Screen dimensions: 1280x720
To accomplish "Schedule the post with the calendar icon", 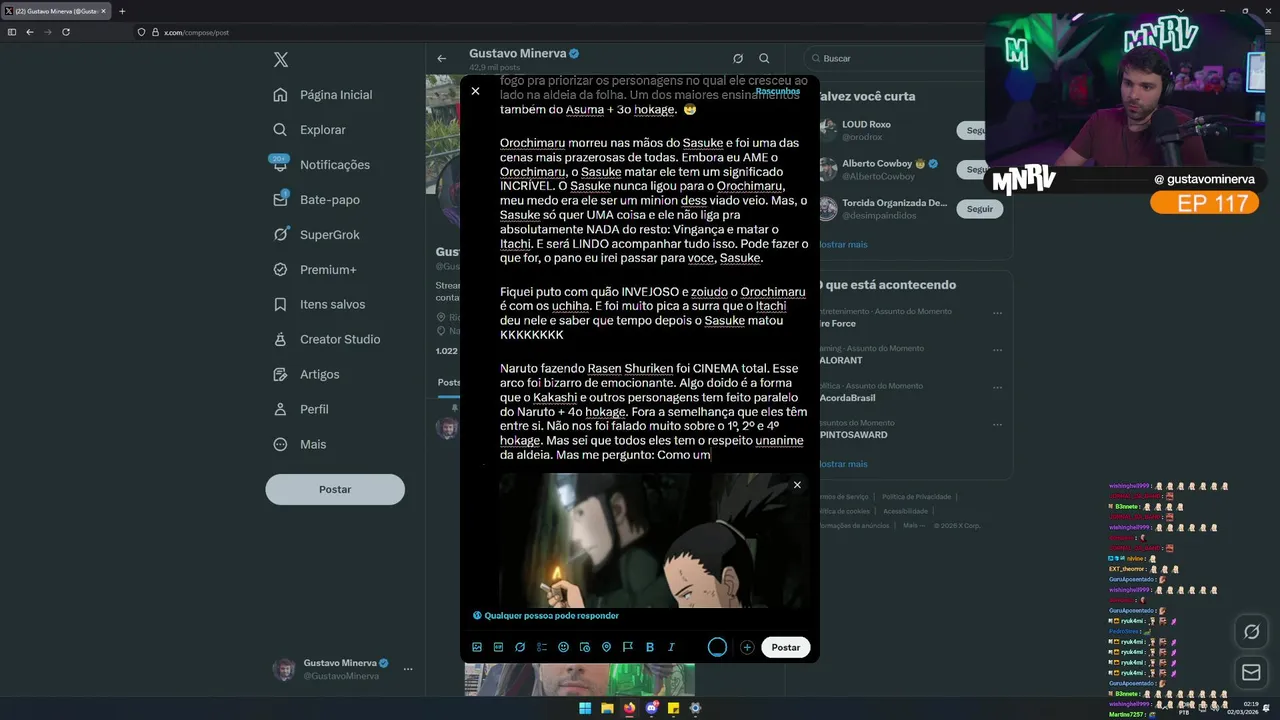I will 585,647.
